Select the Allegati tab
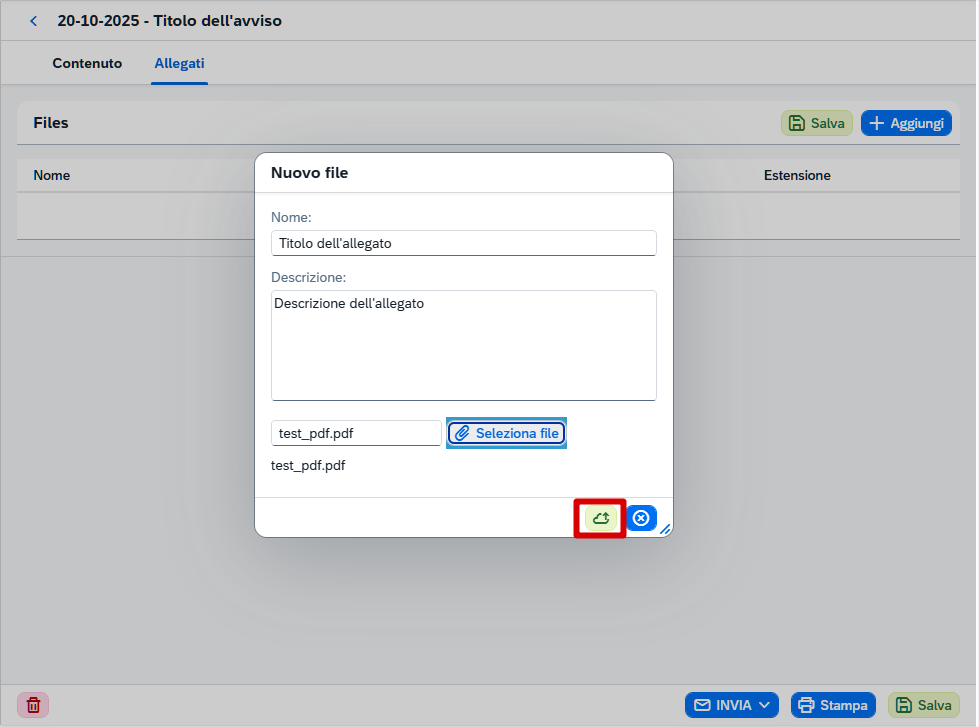Screen dimensions: 979x727 (179, 63)
